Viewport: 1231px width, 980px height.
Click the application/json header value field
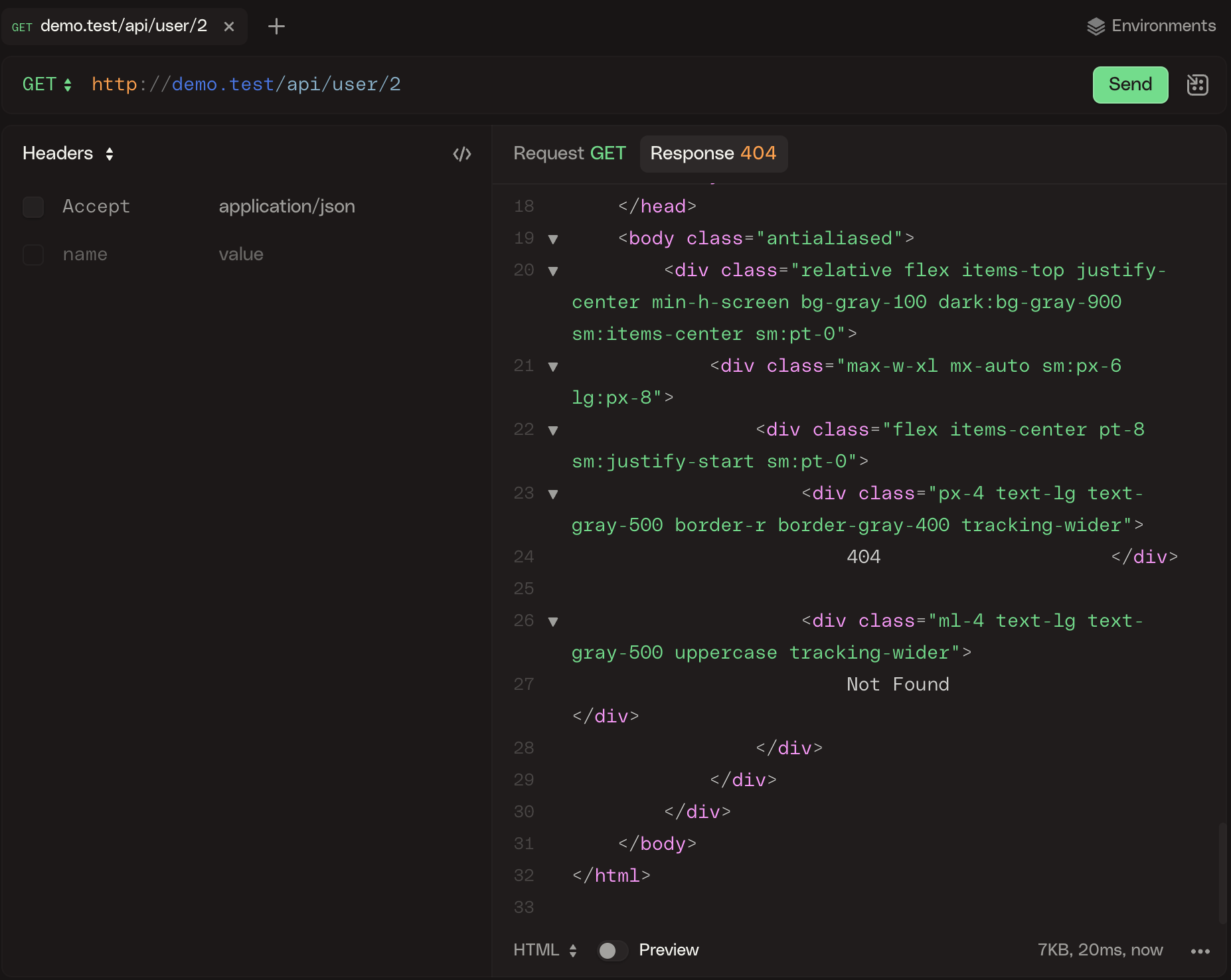(x=287, y=206)
